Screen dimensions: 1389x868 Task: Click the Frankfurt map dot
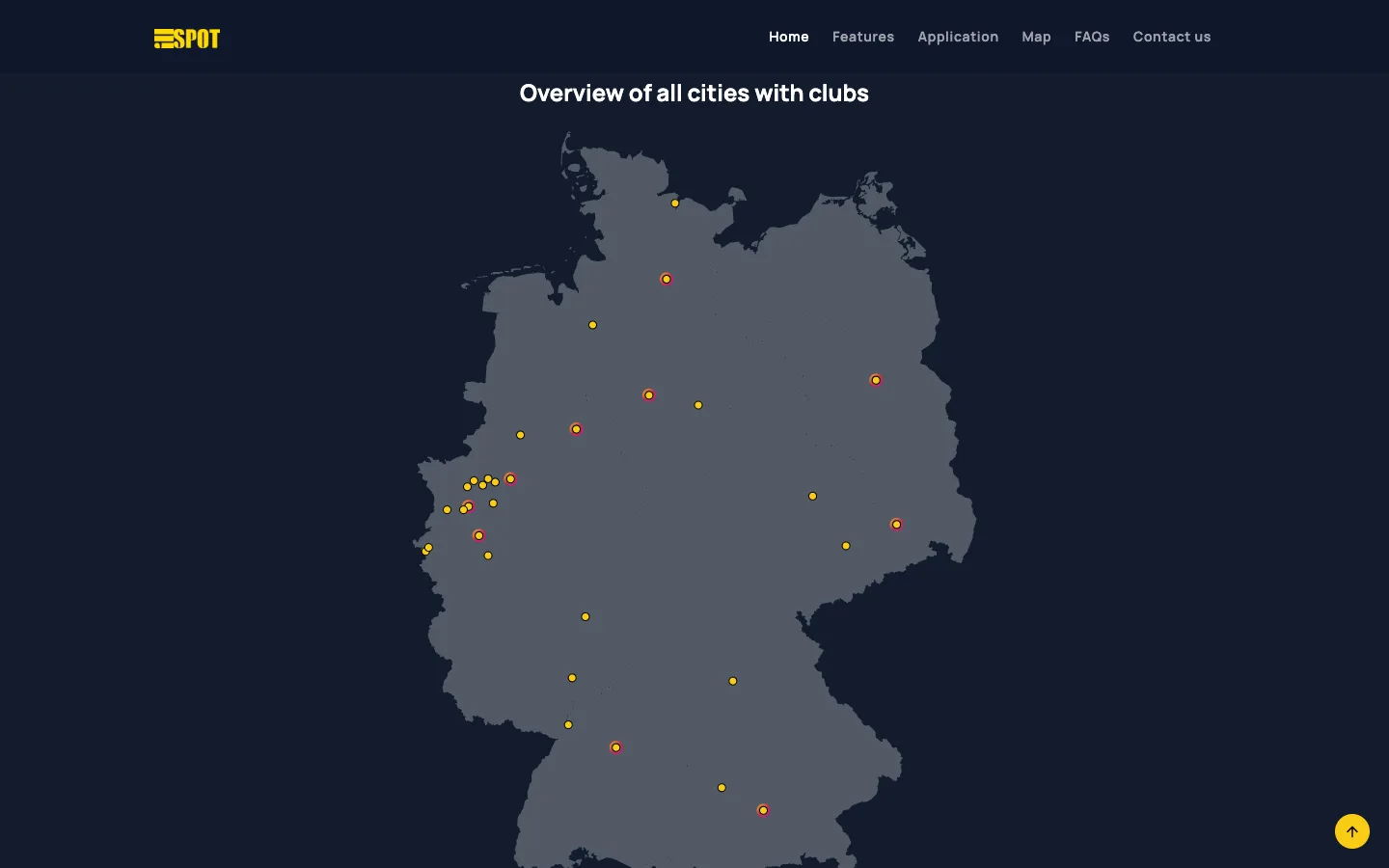click(x=586, y=616)
